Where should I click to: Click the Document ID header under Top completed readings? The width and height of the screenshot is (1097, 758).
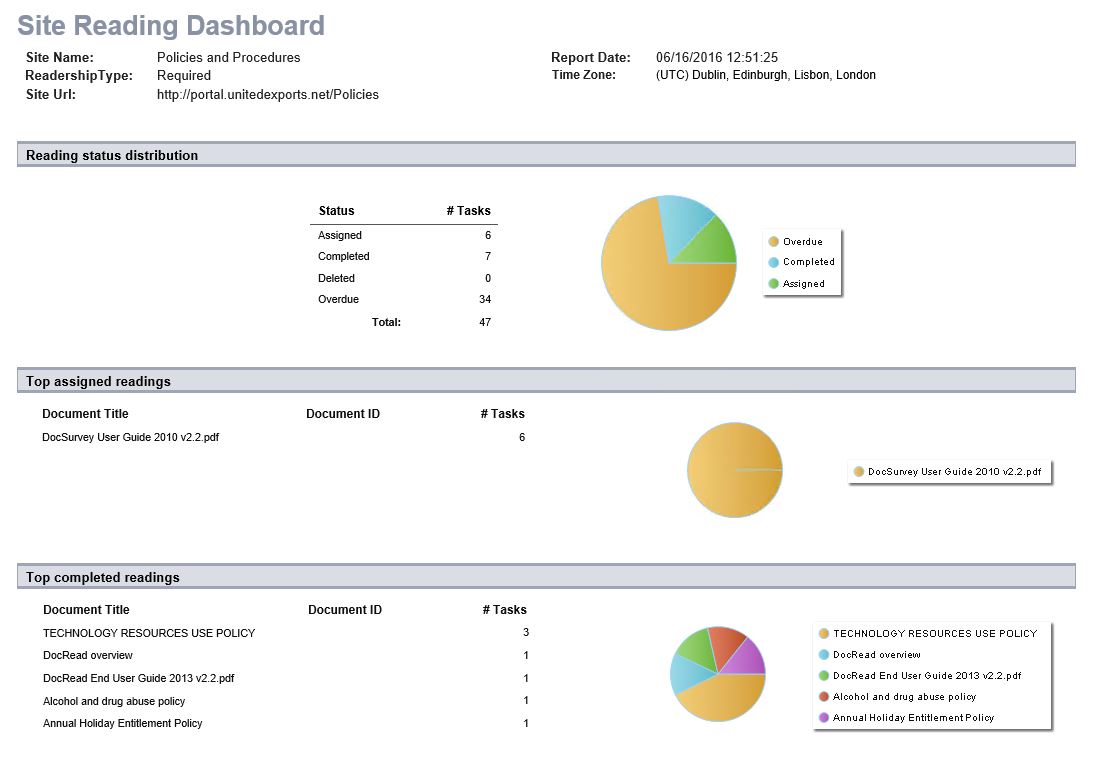click(344, 610)
